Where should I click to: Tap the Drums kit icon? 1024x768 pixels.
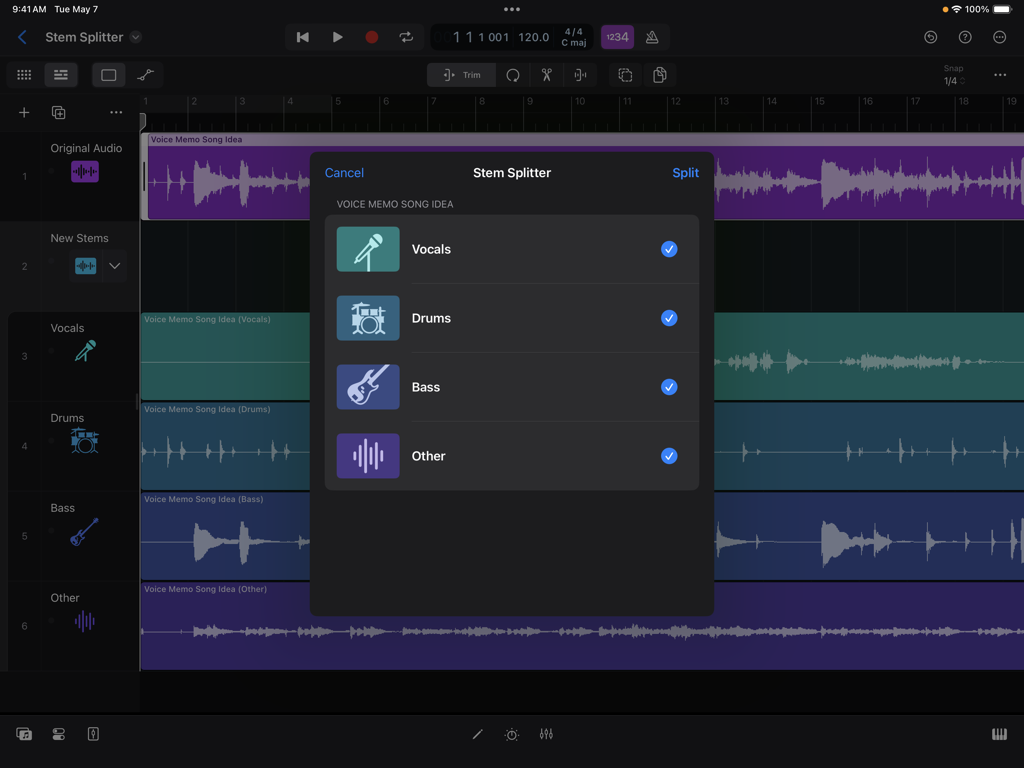pos(368,318)
